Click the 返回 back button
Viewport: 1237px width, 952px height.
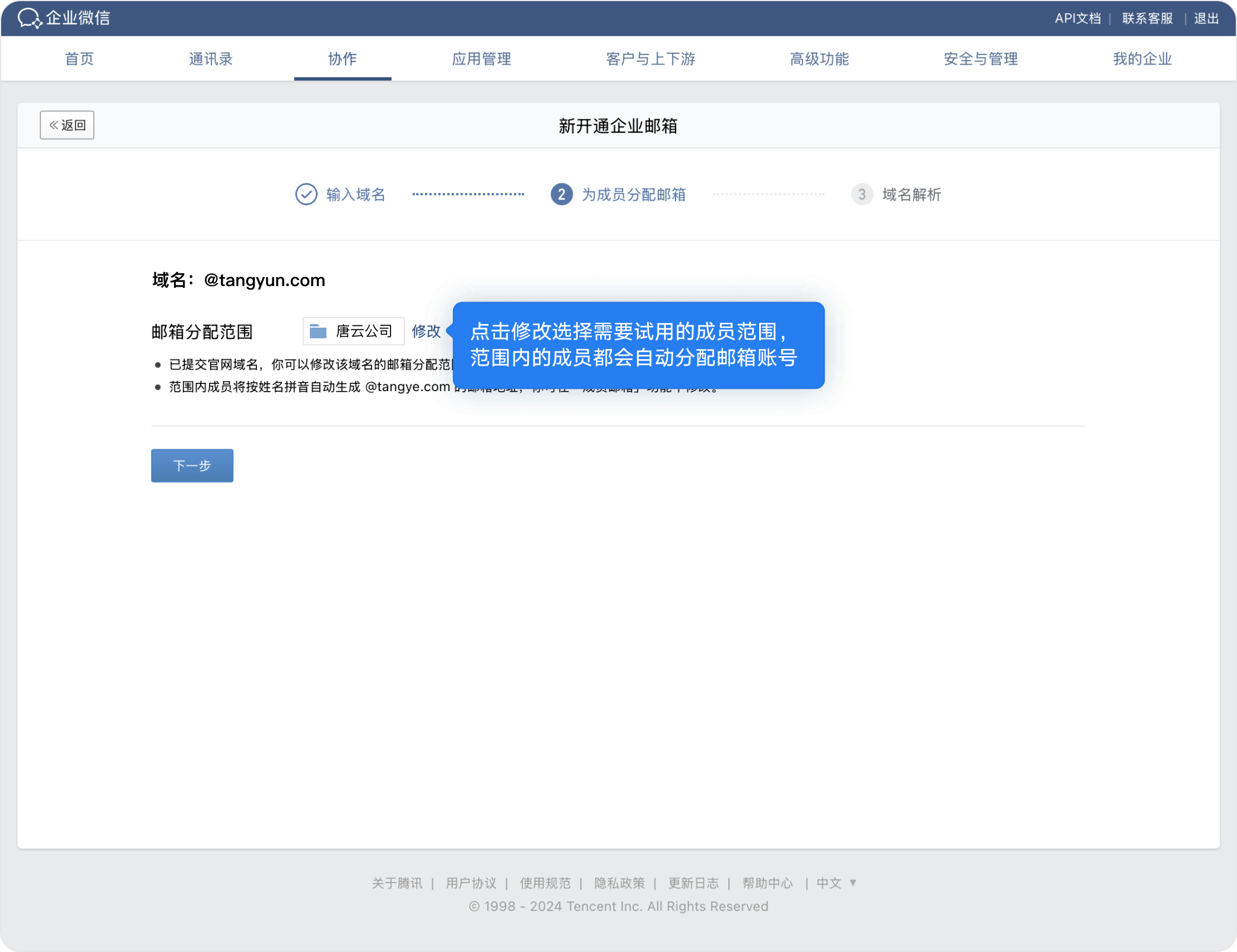[x=67, y=125]
